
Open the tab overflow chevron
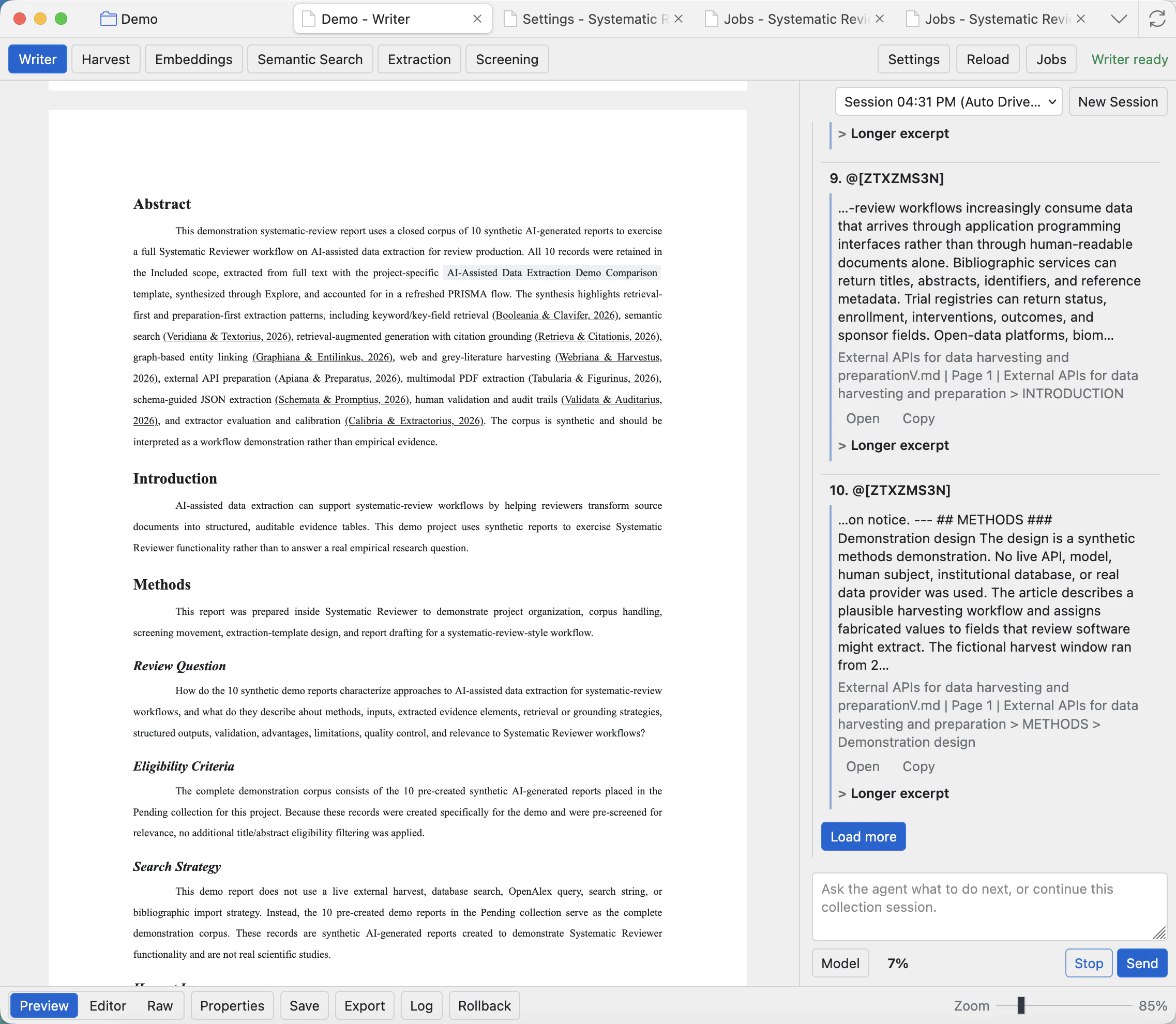coord(1119,19)
